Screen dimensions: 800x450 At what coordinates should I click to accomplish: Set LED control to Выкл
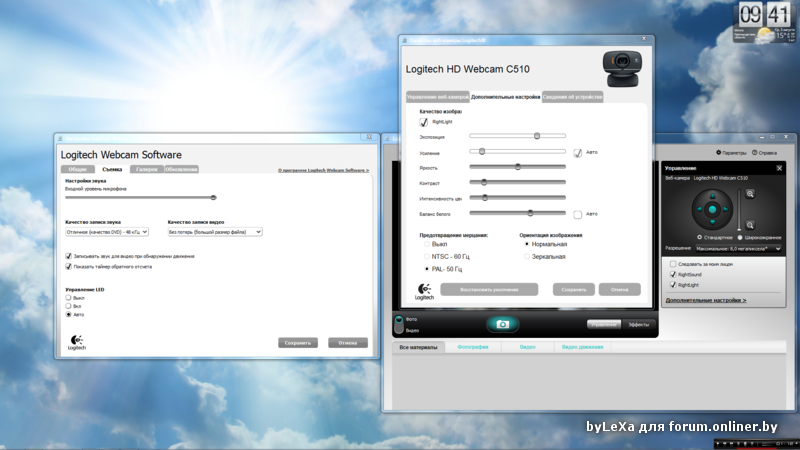click(68, 297)
